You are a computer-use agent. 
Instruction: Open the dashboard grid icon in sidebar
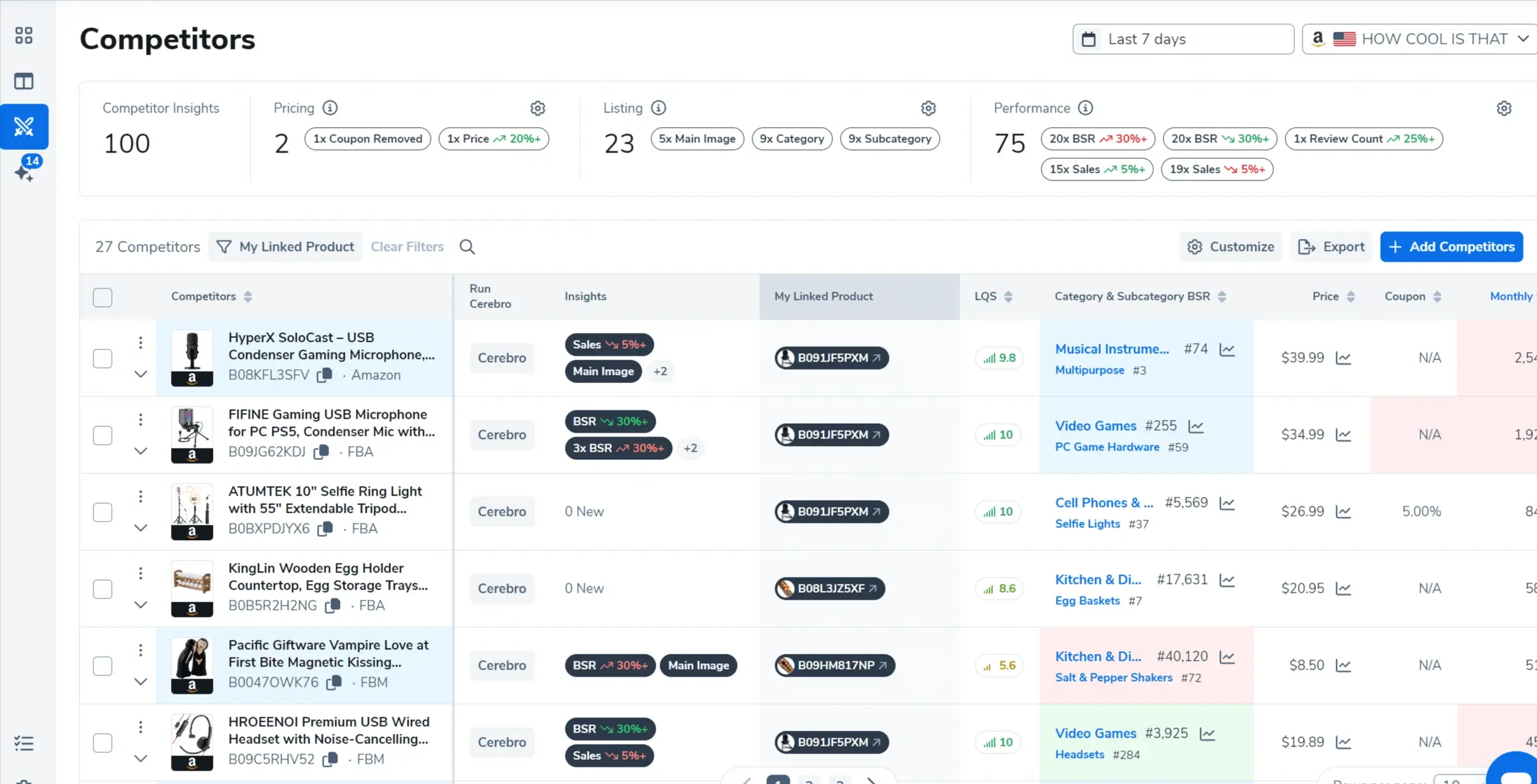pyautogui.click(x=25, y=36)
